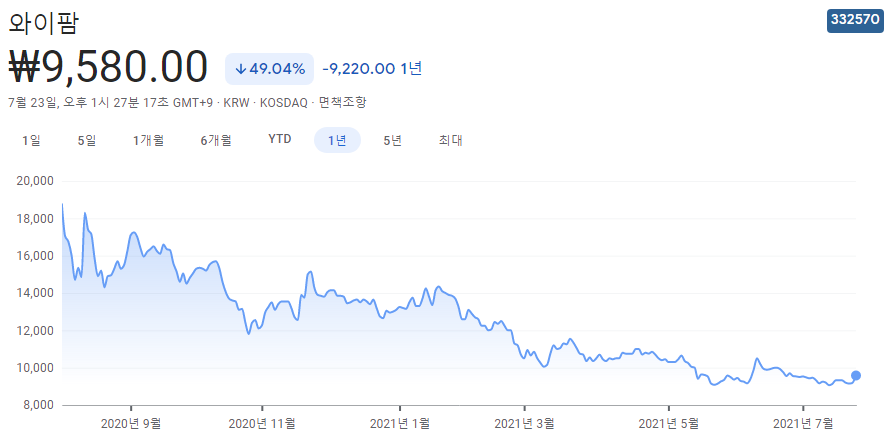Switch to the 1개월 range tab
Screen dimensions: 893x444
(x=149, y=140)
